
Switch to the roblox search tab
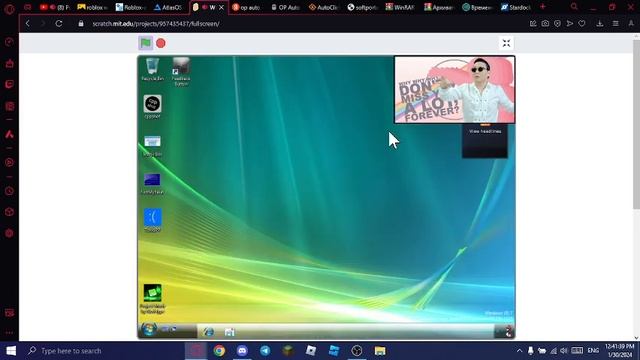click(93, 7)
